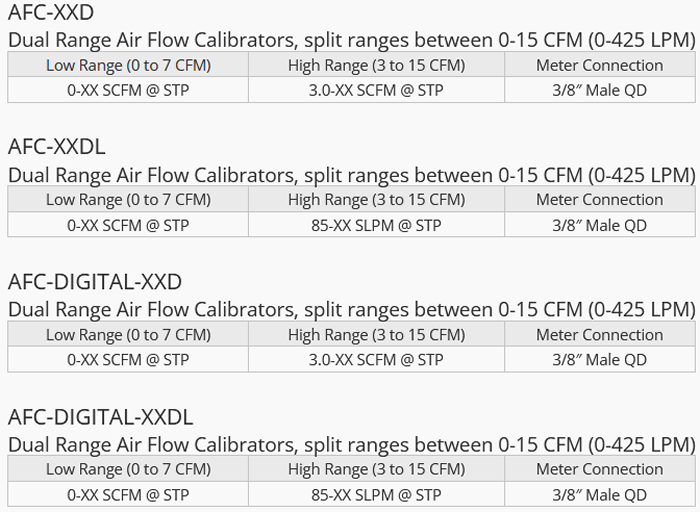Click Low Range header in AFC-DIGITAL-XXD table

click(128, 334)
